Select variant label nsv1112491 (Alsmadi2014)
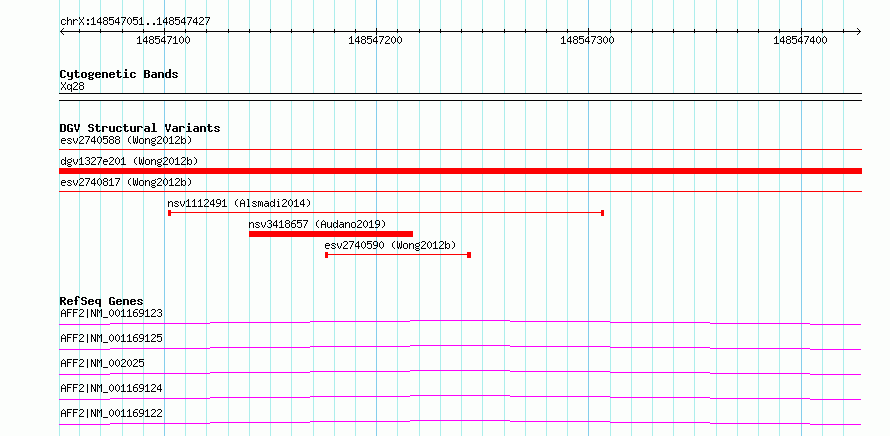The image size is (890, 436). tap(239, 203)
